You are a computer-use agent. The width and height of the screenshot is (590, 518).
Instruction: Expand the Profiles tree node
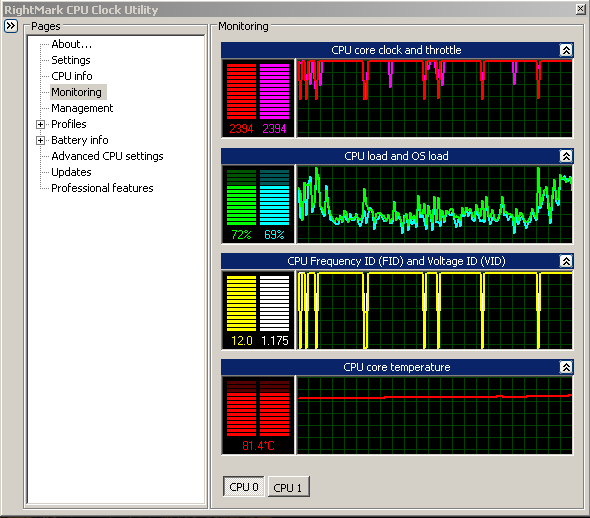40,125
